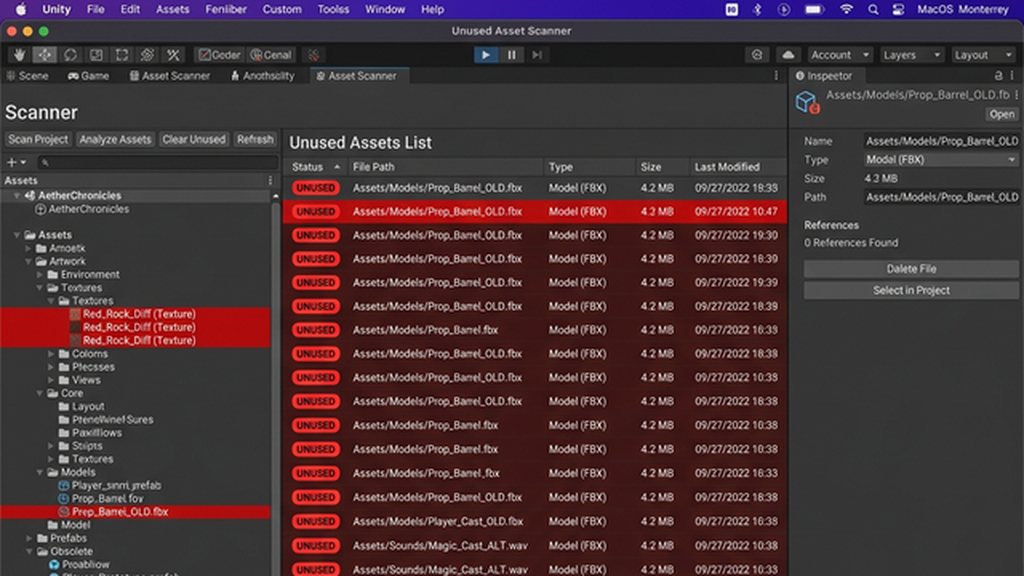
Task: Open the Toolss menu
Action: click(333, 10)
